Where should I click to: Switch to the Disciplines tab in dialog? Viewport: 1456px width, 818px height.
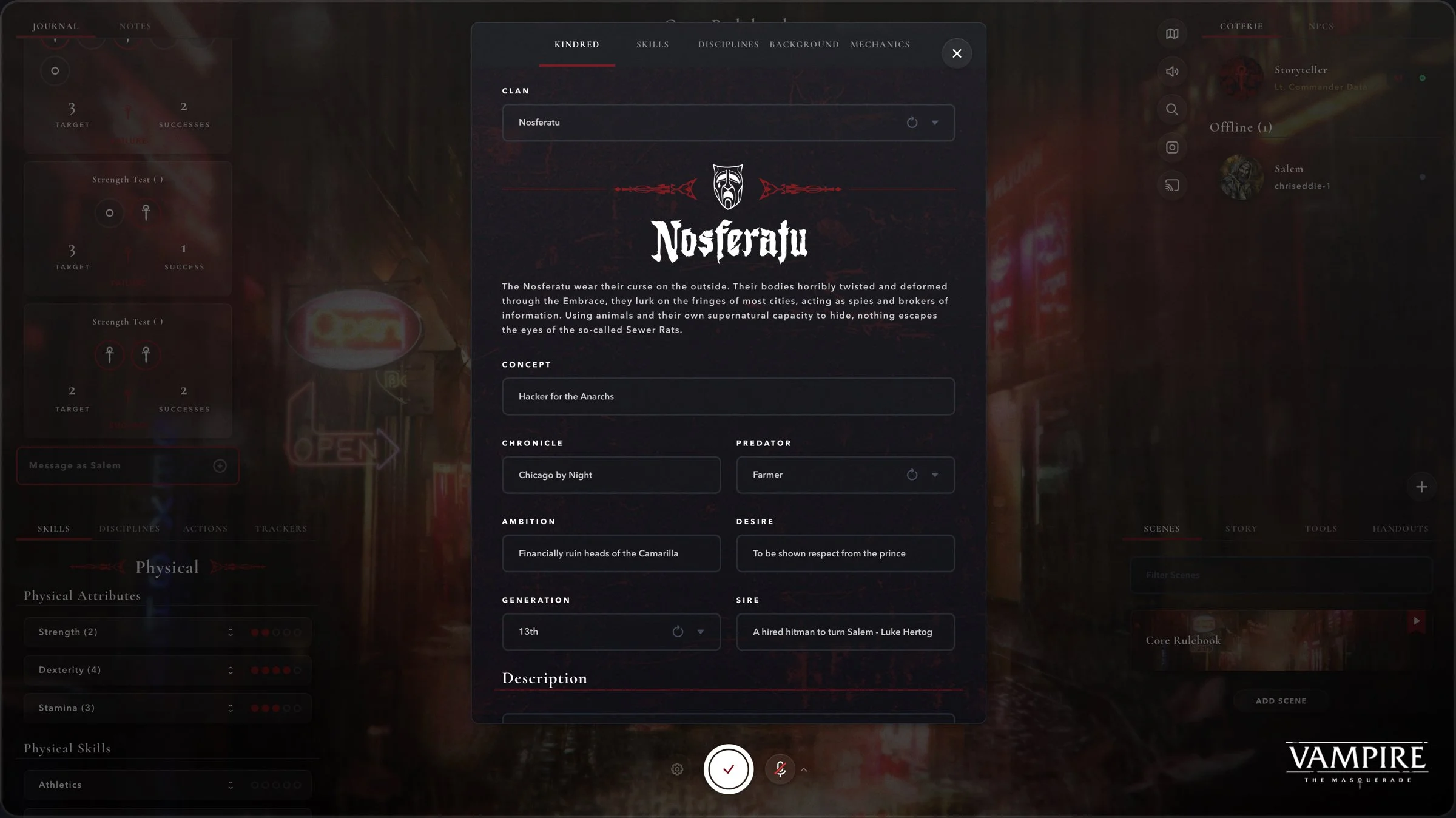pyautogui.click(x=728, y=45)
